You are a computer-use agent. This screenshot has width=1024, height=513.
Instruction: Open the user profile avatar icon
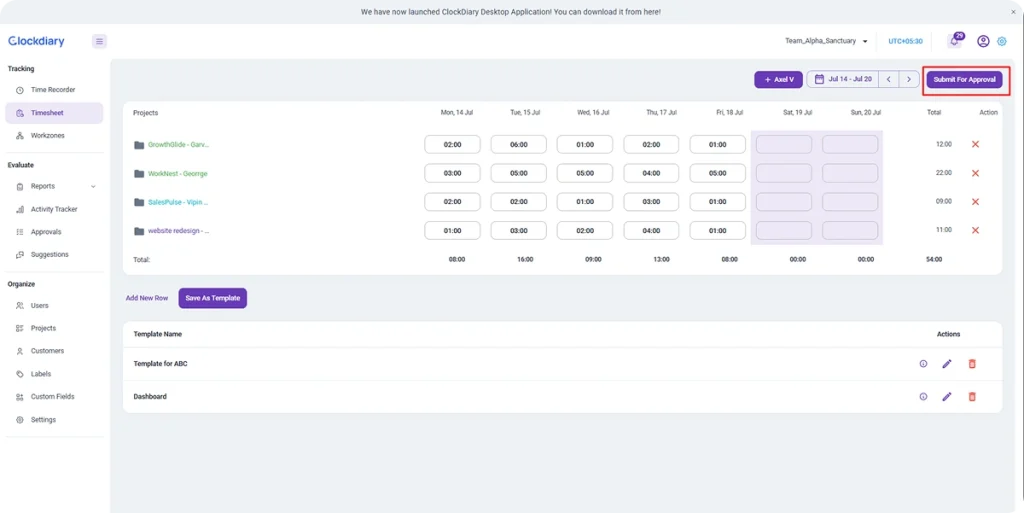[x=983, y=41]
